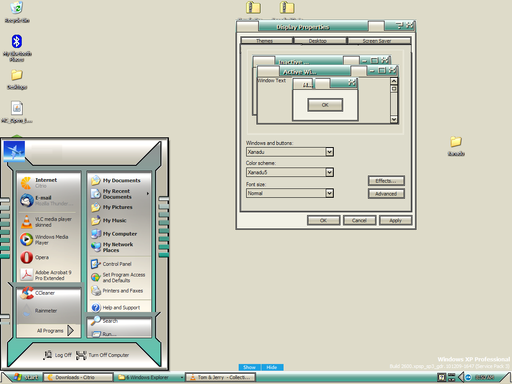Open the Color scheme dropdown
Viewport: 512px width, 384px height.
pos(329,172)
